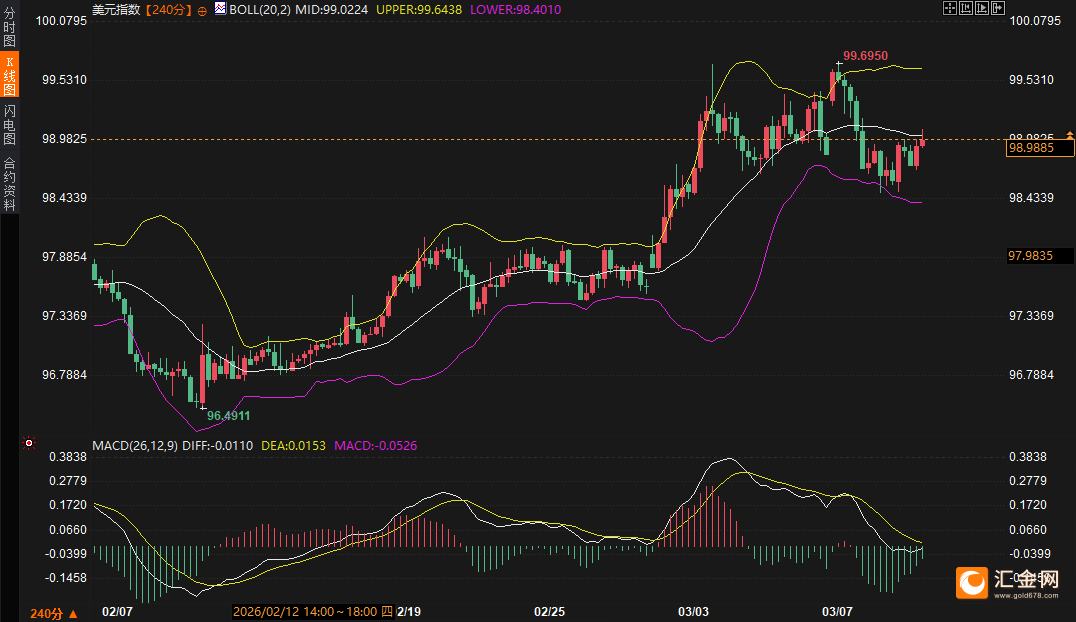This screenshot has width=1076, height=622.
Task: Click the chart scroll-right arrow icon
Action: click(x=997, y=8)
